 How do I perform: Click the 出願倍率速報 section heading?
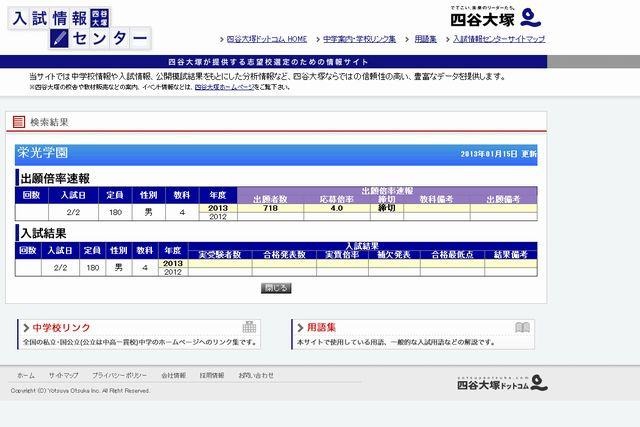pos(55,178)
